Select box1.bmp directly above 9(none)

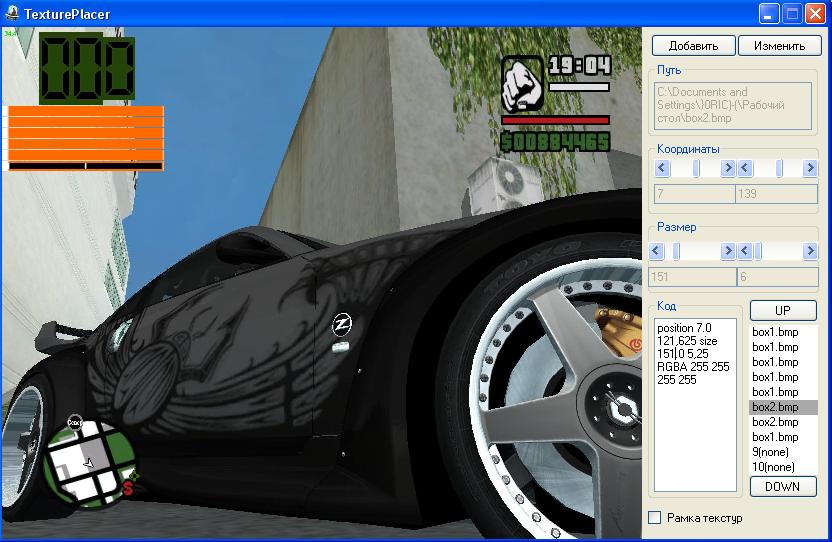click(x=783, y=437)
